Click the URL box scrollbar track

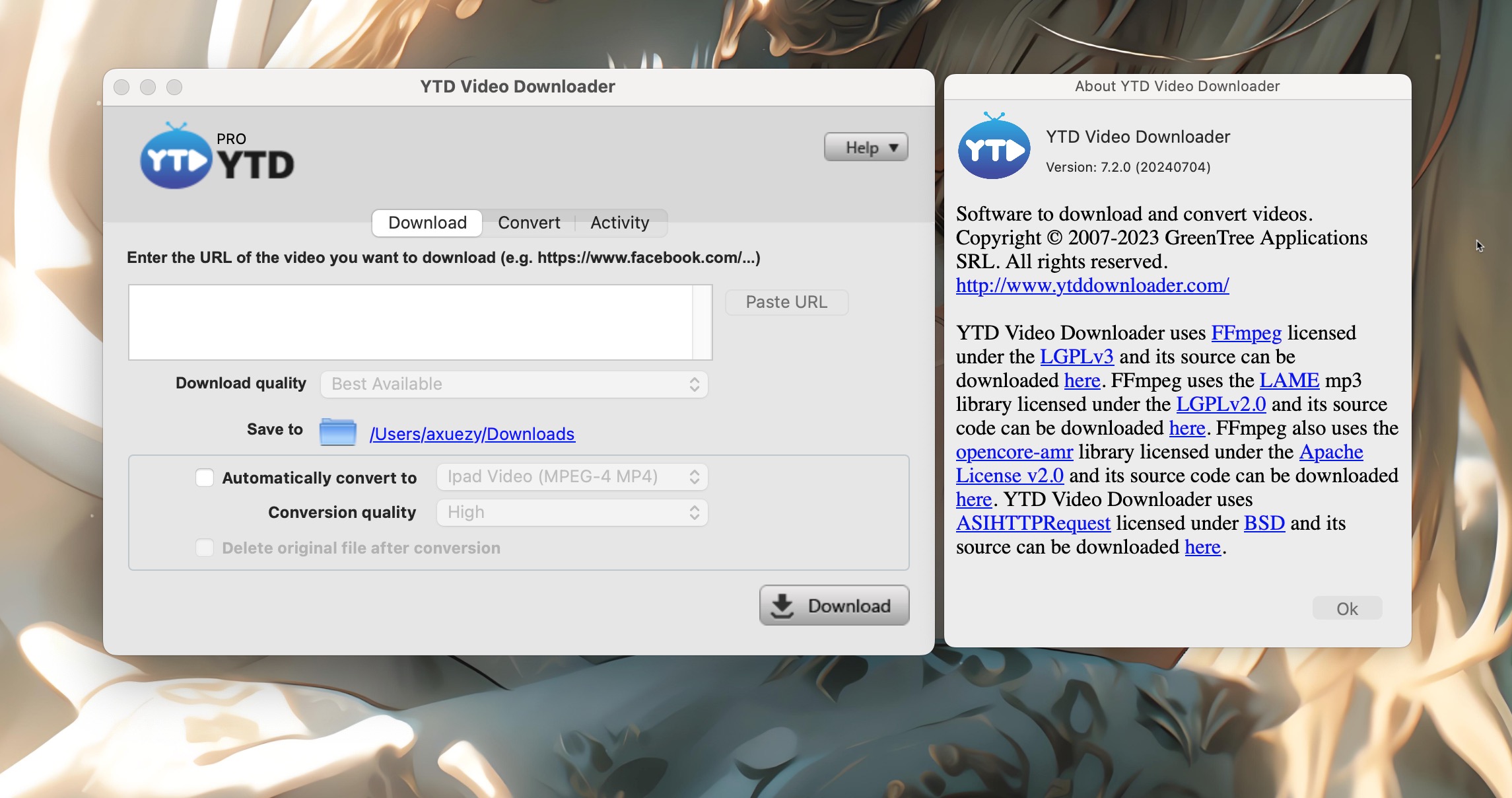click(x=702, y=322)
